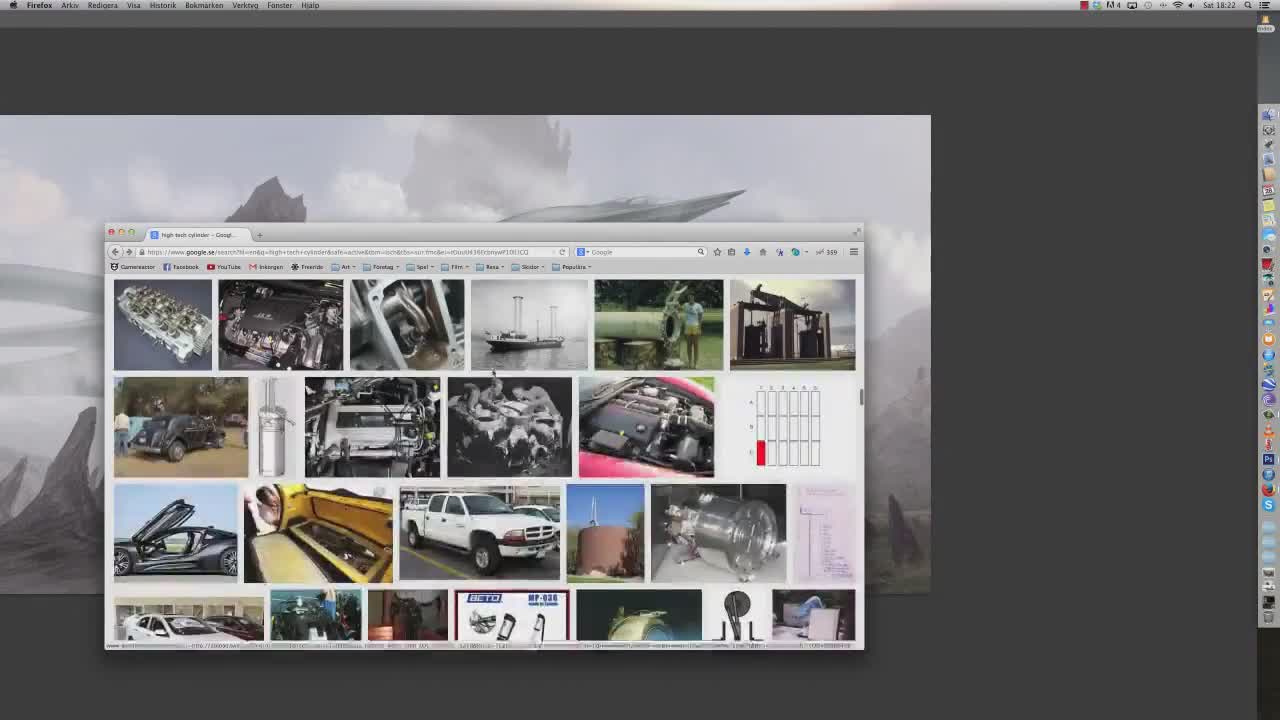The image size is (1280, 720).
Task: Click the URL address bar
Action: (x=340, y=252)
